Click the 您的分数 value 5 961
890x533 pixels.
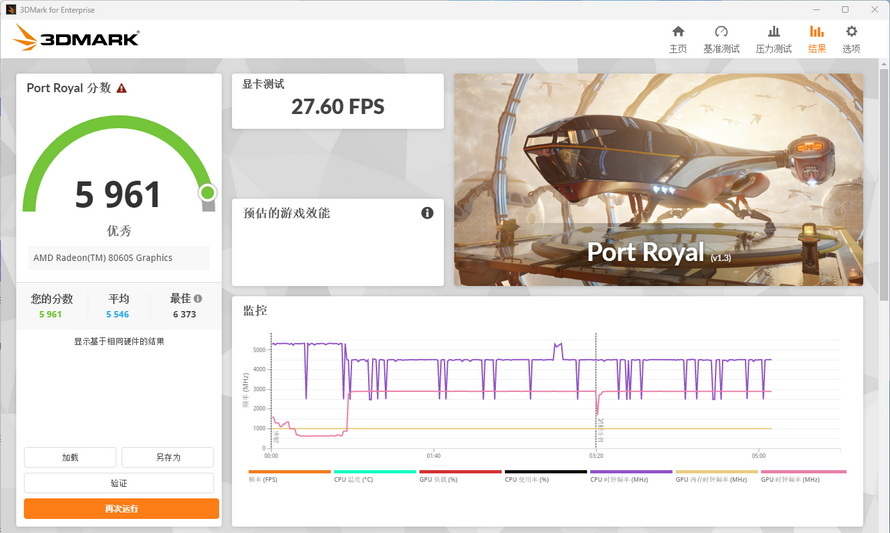(x=51, y=314)
